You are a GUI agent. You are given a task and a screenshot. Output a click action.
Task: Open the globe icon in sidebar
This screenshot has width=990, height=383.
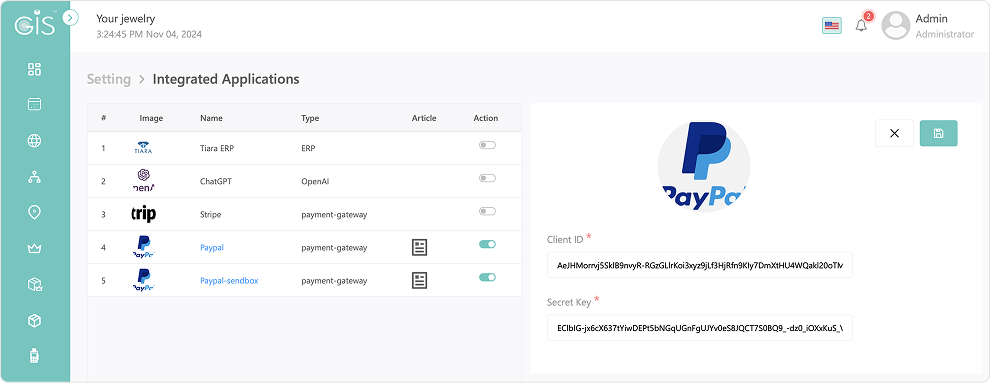[x=35, y=141]
